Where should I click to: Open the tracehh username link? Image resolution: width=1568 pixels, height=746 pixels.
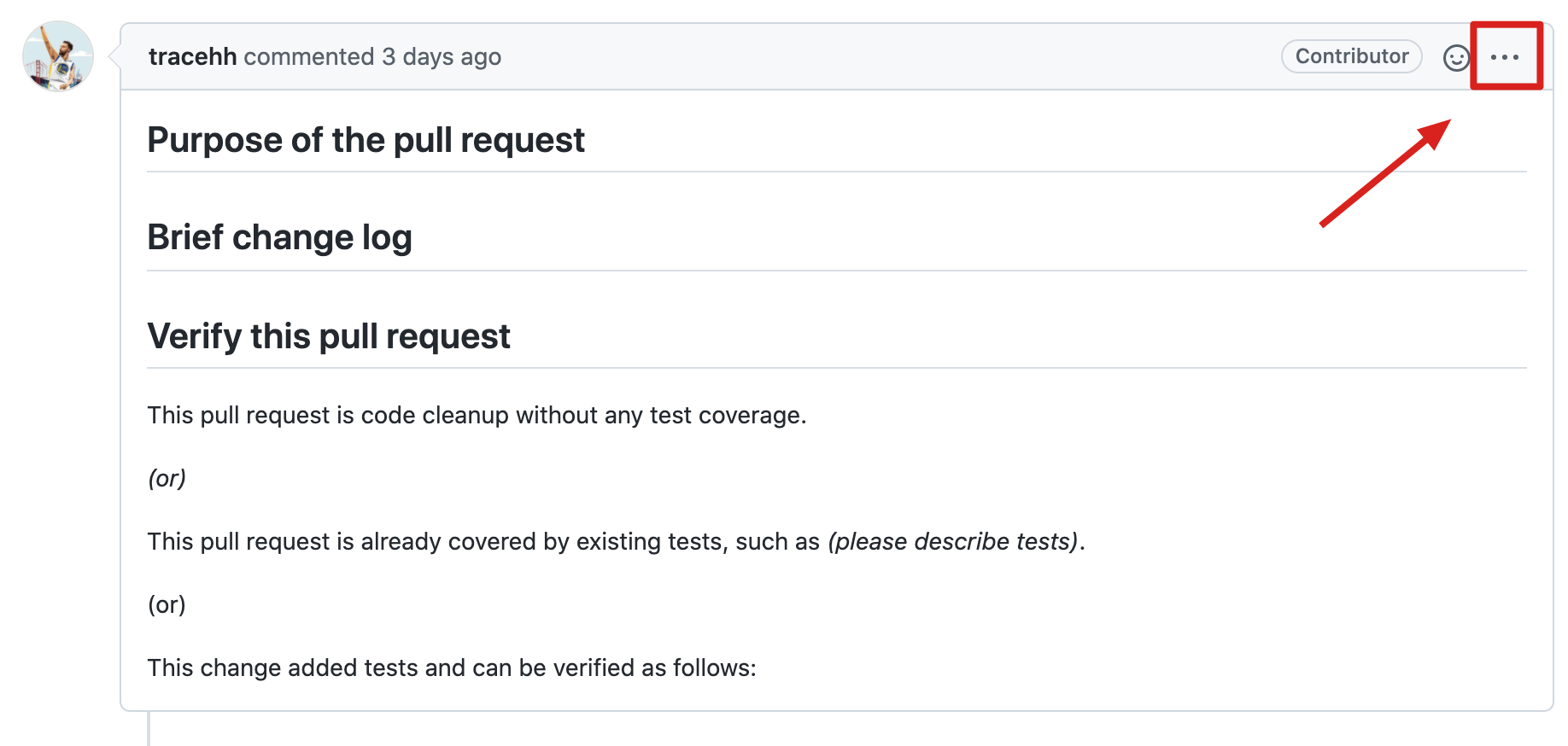pos(192,56)
